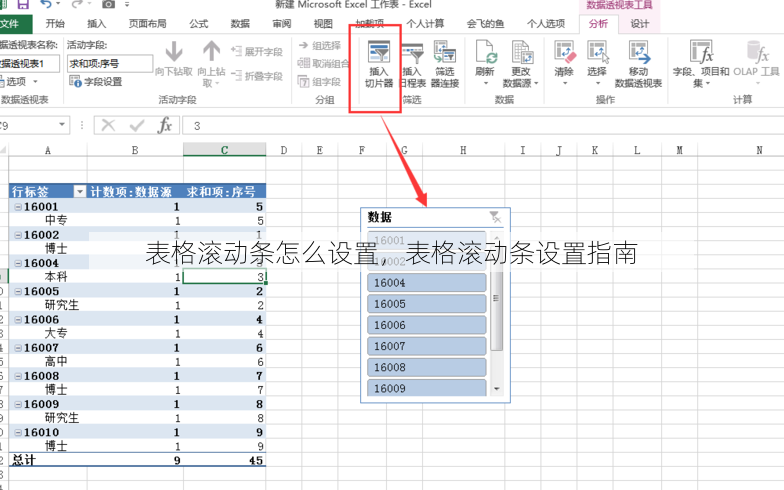Click Expand Field (展开字段)

[257, 52]
